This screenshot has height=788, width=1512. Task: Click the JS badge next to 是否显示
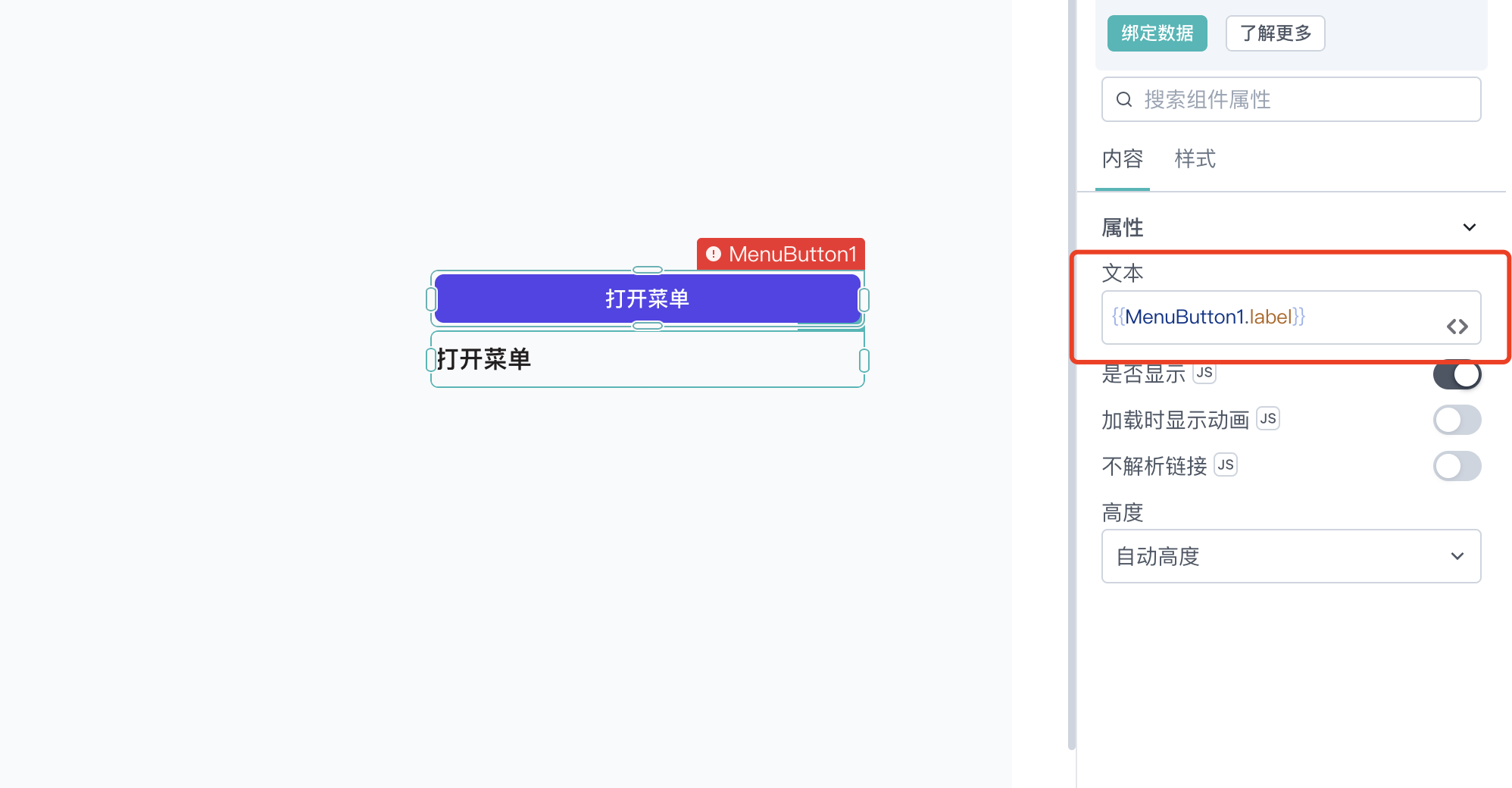point(1204,372)
